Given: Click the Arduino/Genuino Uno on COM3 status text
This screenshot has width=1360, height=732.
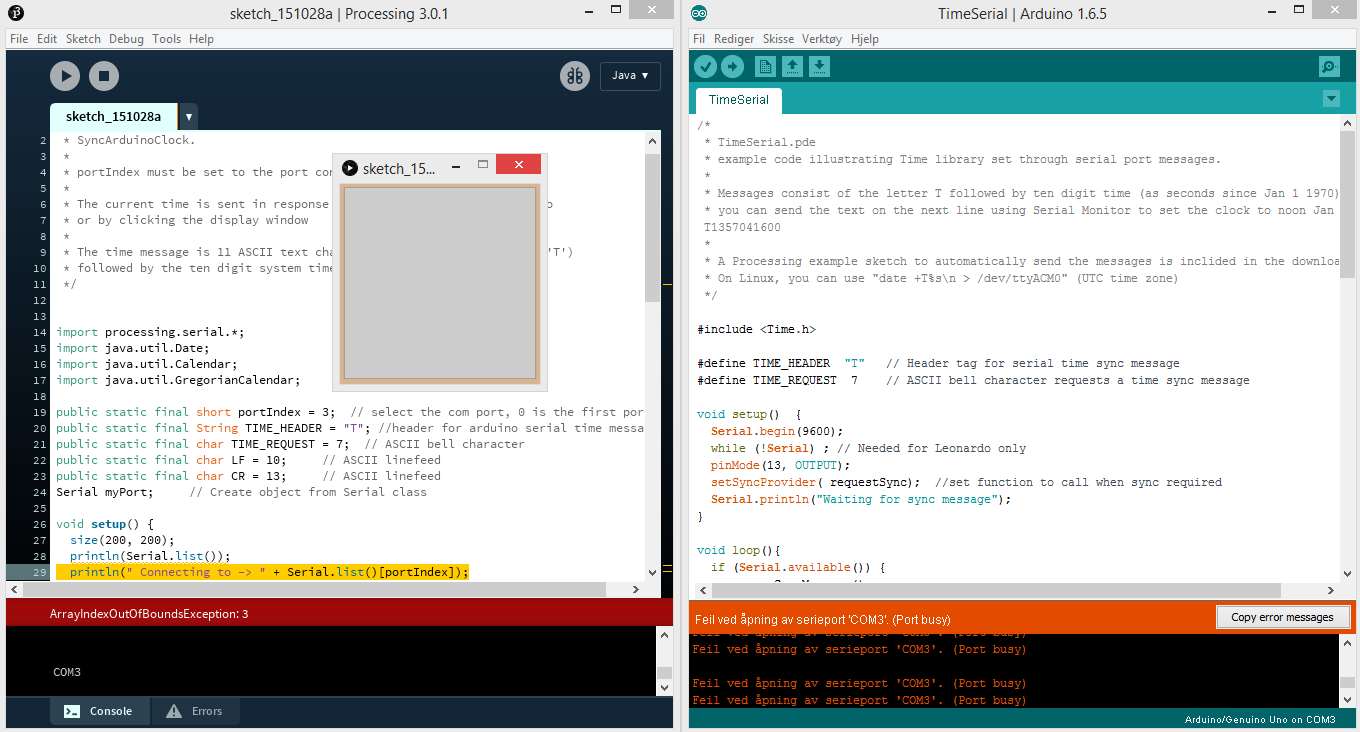Looking at the screenshot, I should click(1260, 720).
